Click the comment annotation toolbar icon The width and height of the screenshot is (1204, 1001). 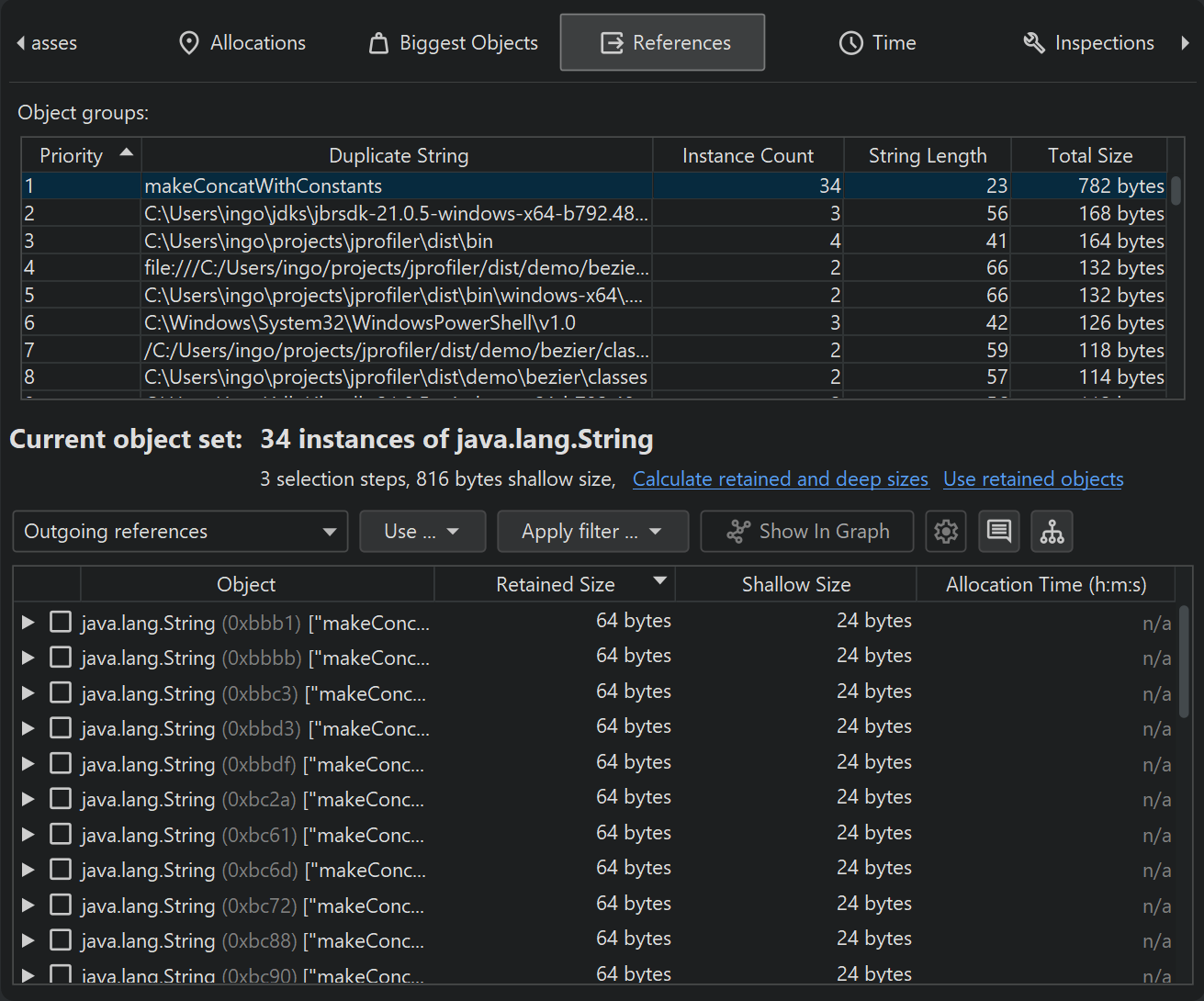coord(998,532)
